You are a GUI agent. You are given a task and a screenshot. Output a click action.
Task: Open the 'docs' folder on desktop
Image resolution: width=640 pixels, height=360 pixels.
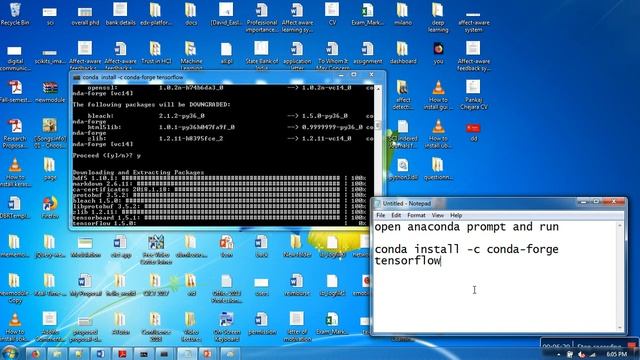[x=191, y=13]
